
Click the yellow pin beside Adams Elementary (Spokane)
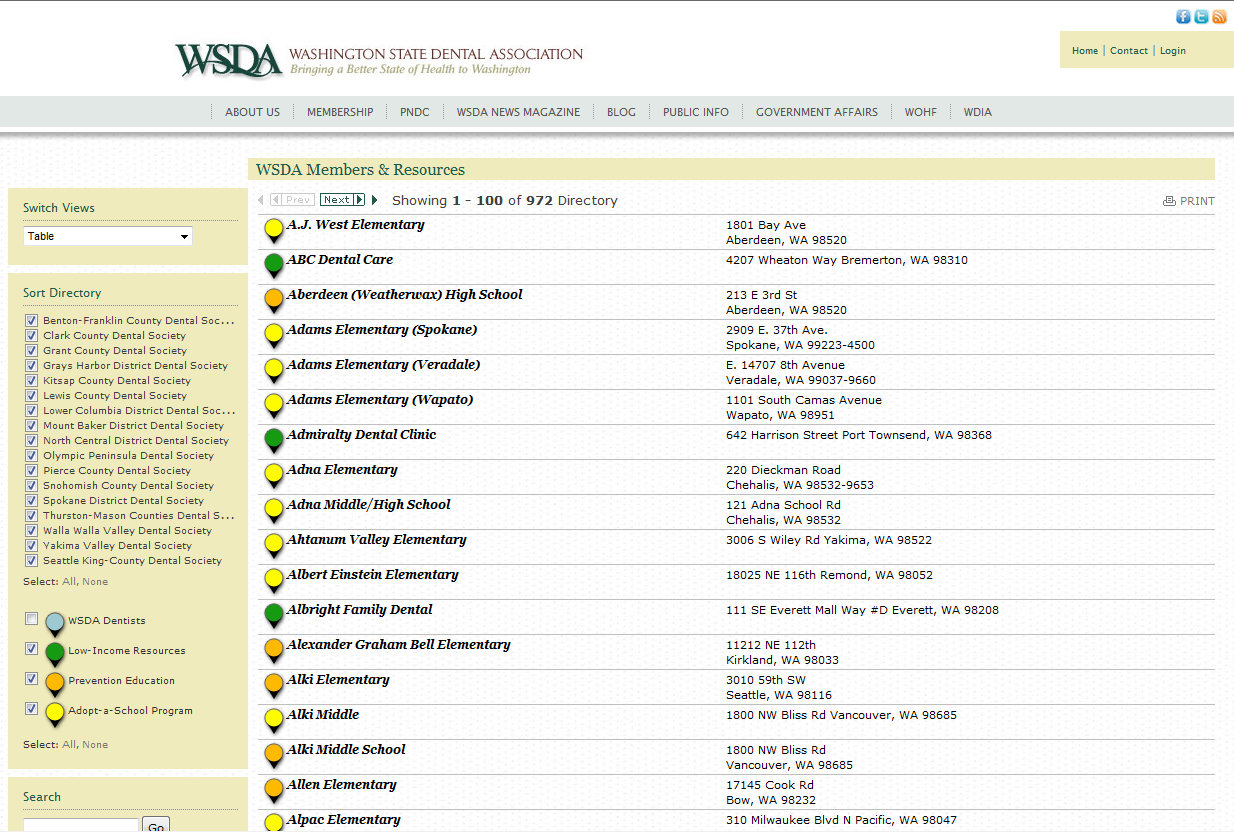(x=274, y=336)
